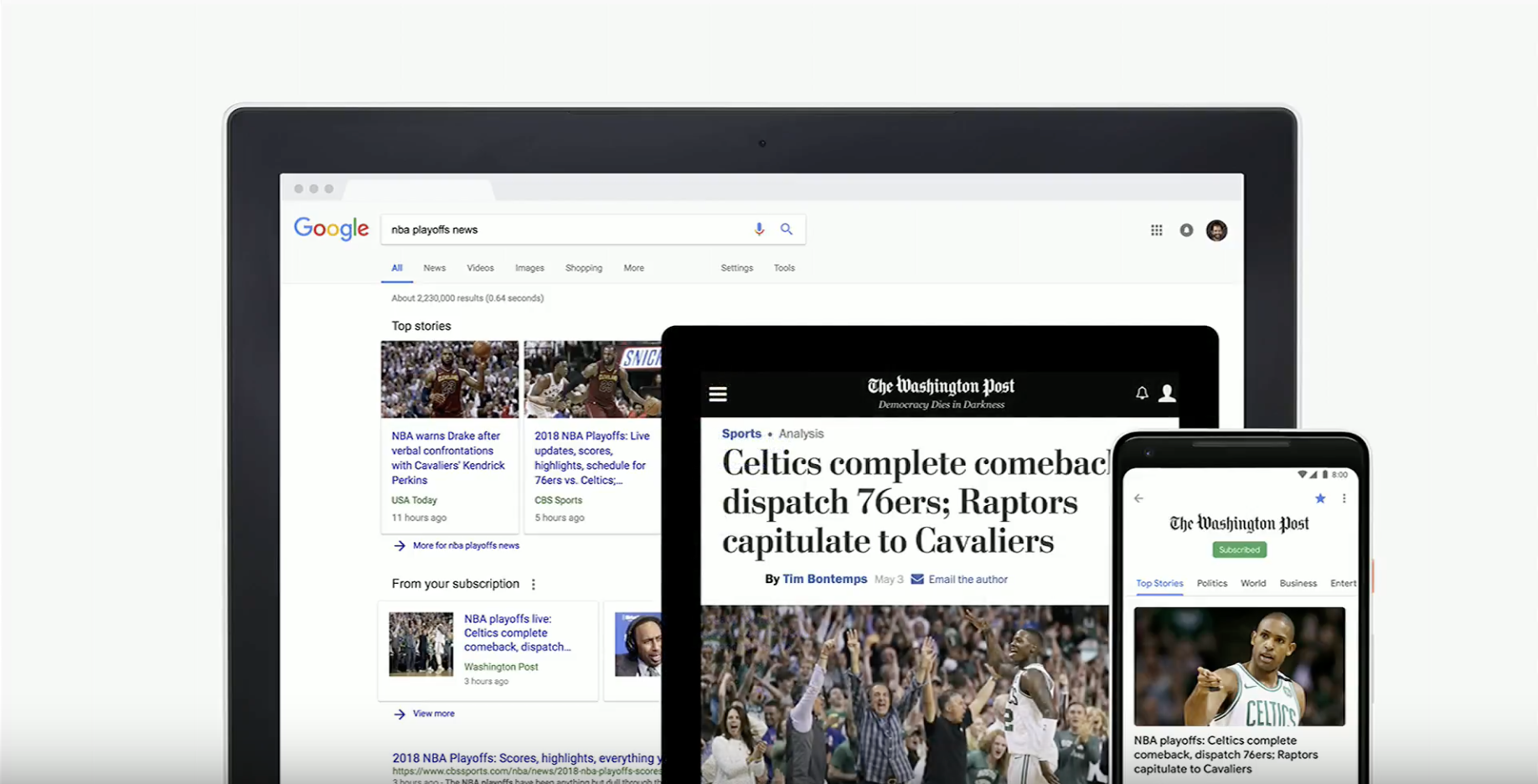1538x784 pixels.
Task: Select Business tab on phone
Action: pyautogui.click(x=1298, y=583)
